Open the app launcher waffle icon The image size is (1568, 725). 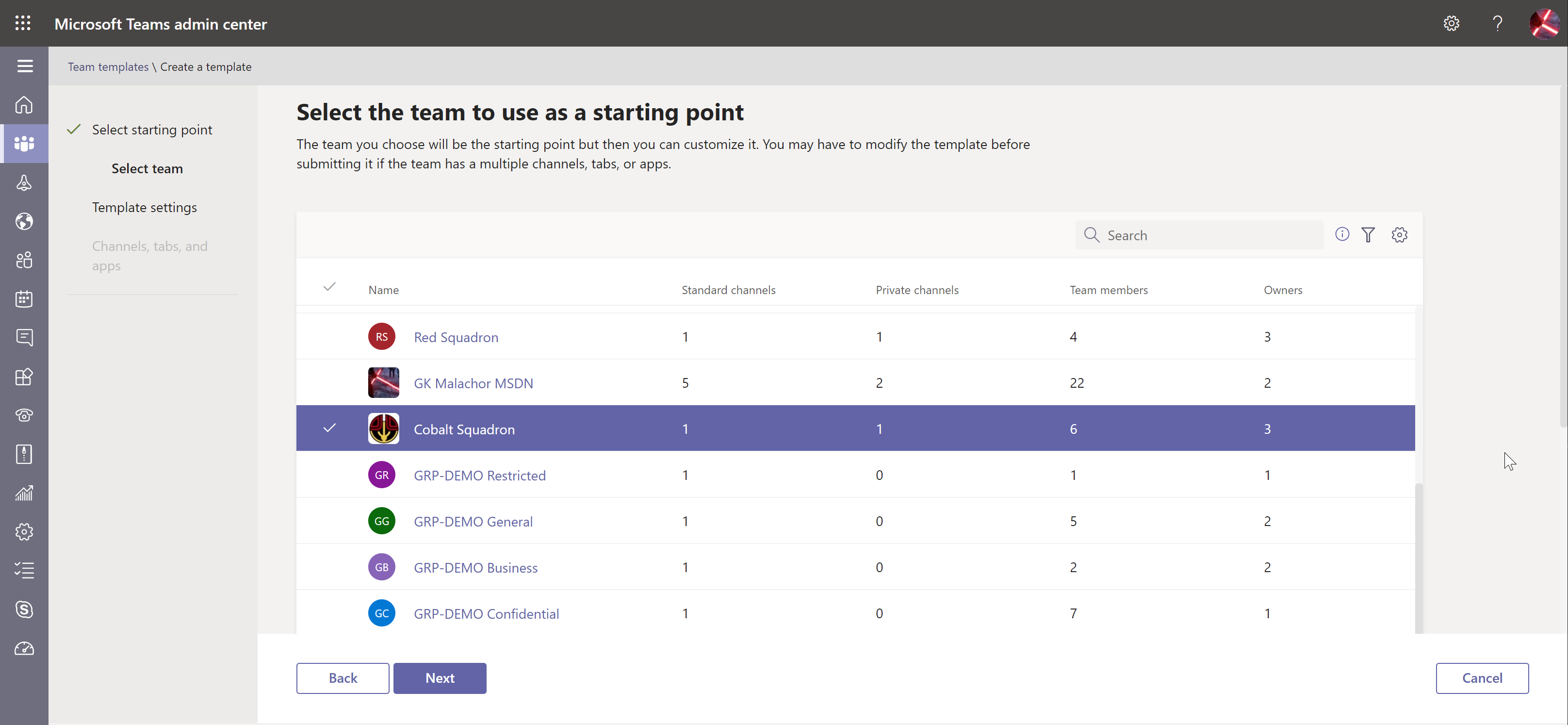pyautogui.click(x=23, y=23)
